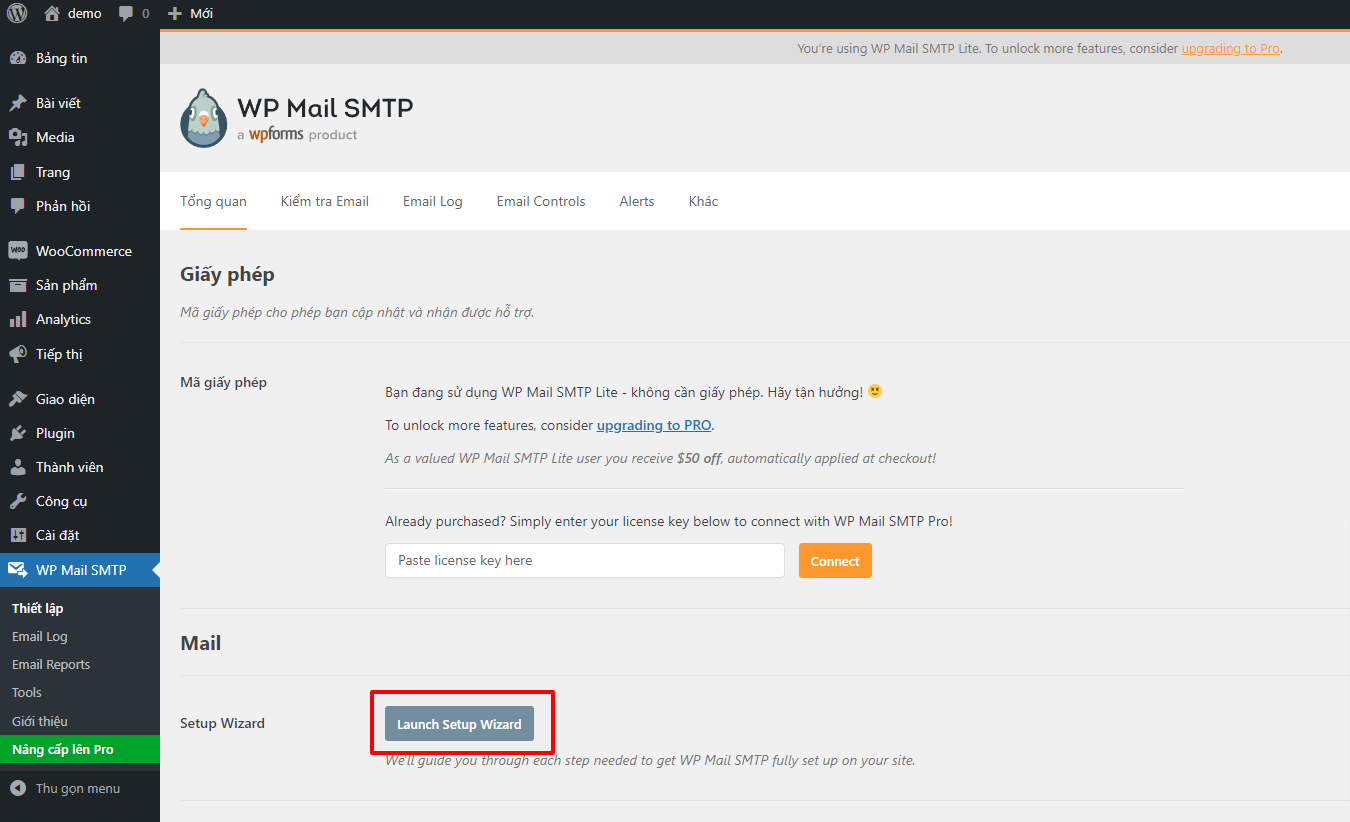
Task: Open the WordPress logo menu
Action: pos(17,13)
